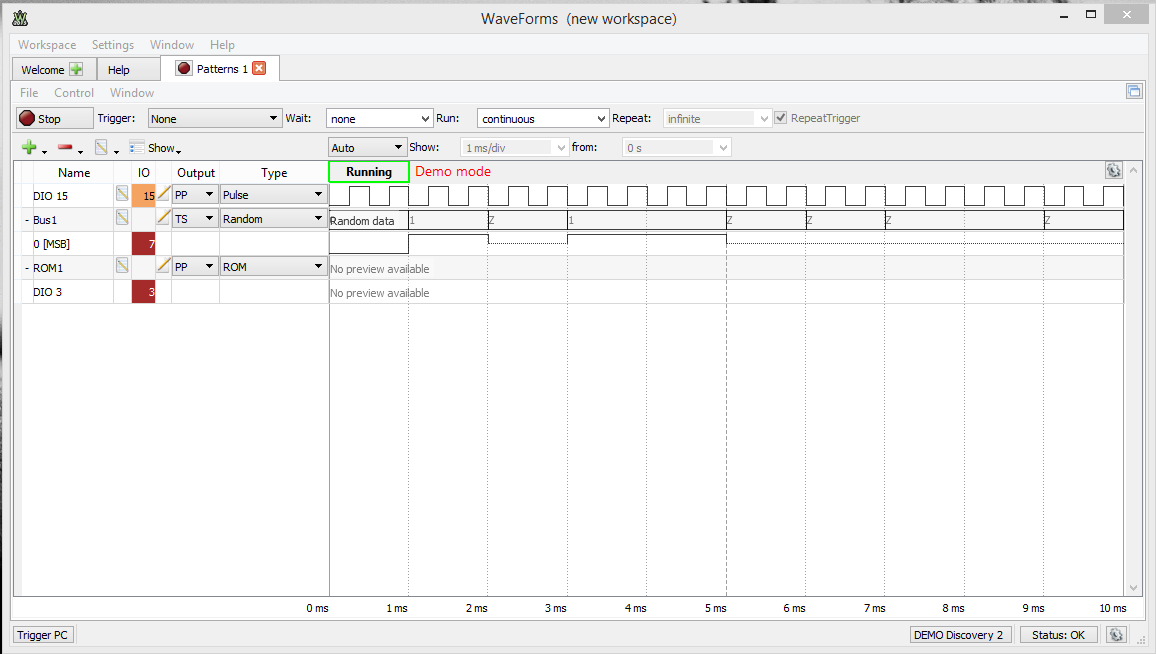Change ROM1 output mode from PP
Image resolution: width=1156 pixels, height=654 pixels.
point(195,267)
